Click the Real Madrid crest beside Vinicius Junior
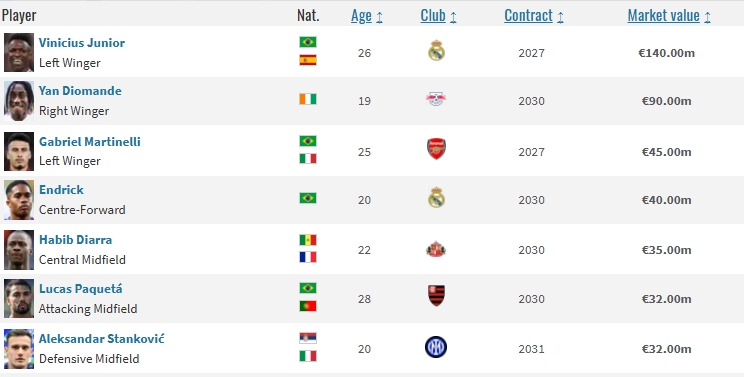 point(436,51)
